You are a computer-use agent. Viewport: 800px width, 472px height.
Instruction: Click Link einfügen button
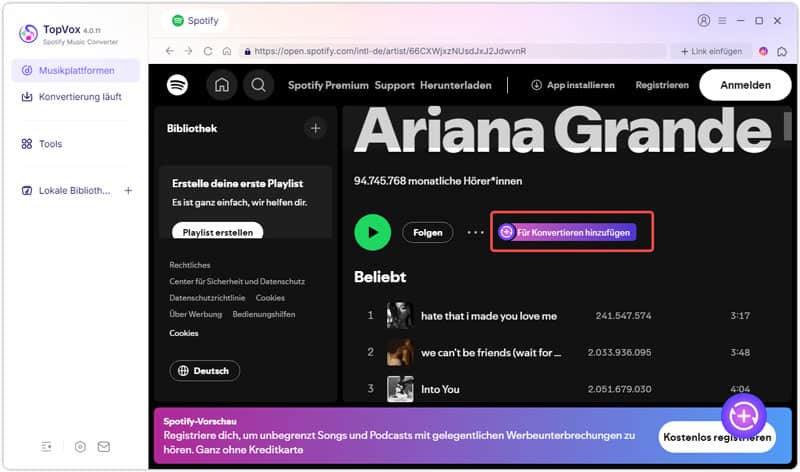click(711, 51)
